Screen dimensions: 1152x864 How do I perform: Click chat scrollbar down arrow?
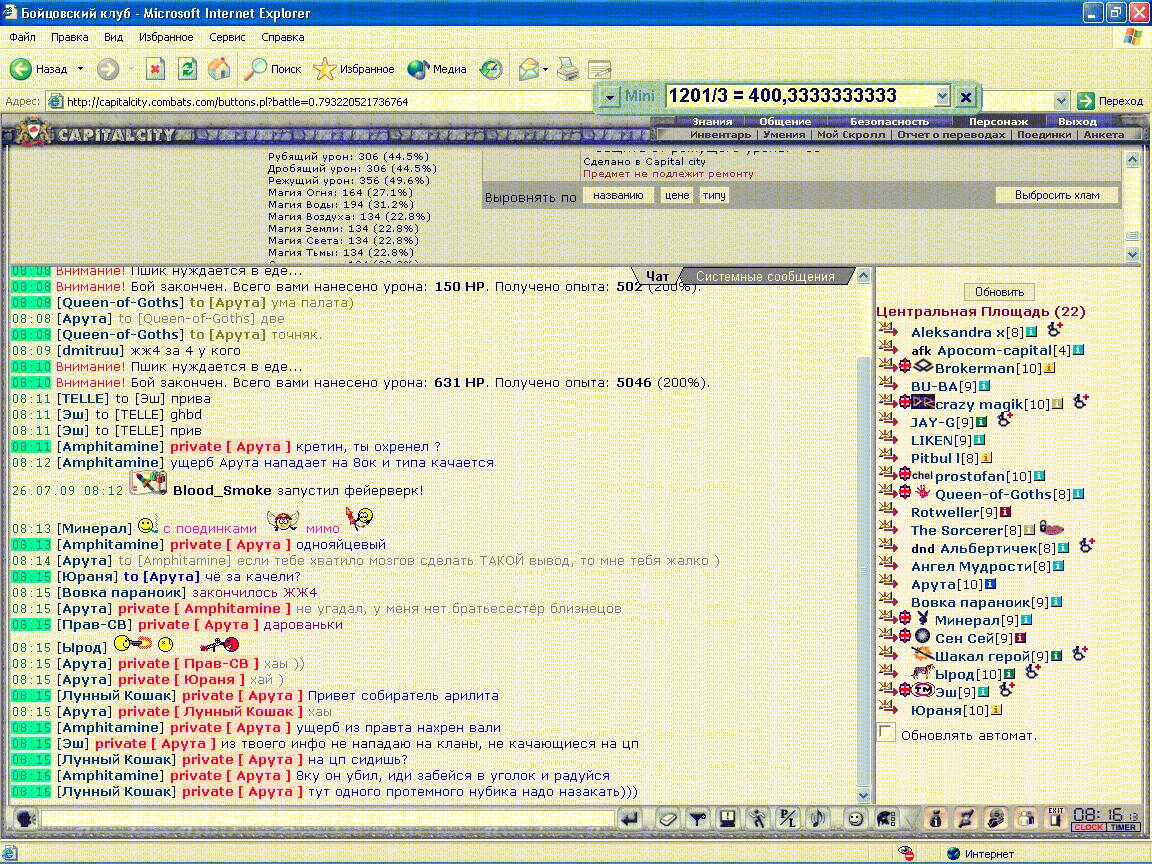tap(864, 795)
